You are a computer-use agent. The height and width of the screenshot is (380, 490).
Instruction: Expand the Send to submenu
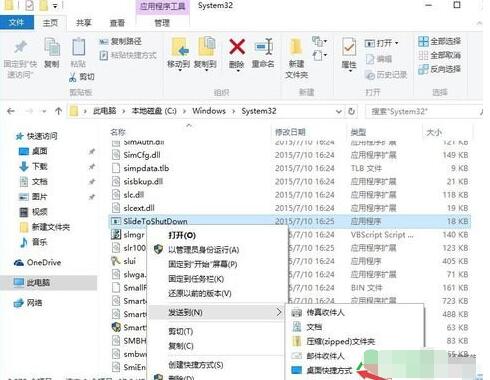tap(217, 313)
